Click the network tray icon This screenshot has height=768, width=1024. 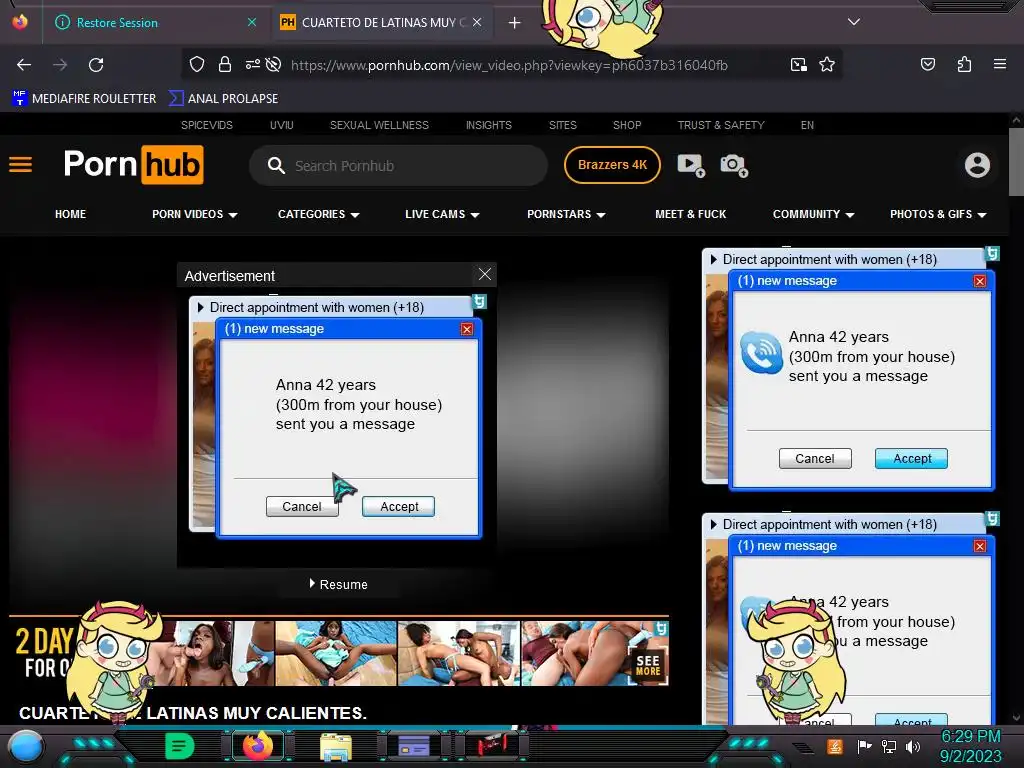(889, 746)
